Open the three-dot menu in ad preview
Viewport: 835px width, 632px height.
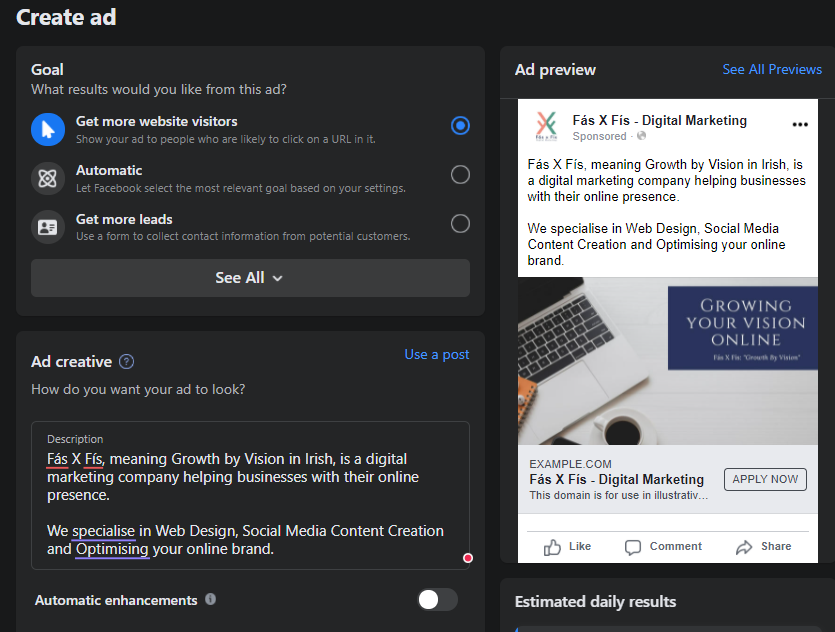tap(800, 125)
